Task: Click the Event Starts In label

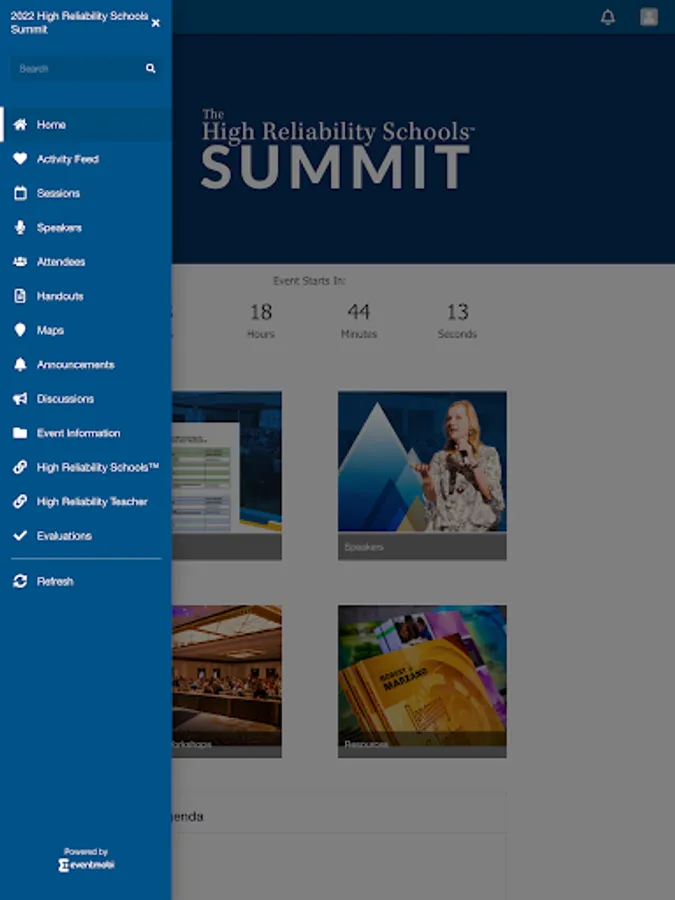Action: click(x=309, y=281)
